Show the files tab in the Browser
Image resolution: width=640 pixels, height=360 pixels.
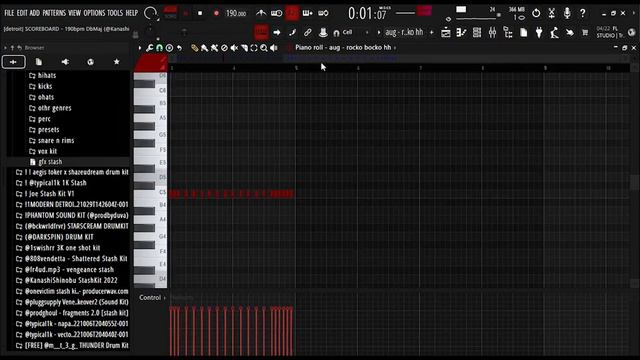tap(39, 62)
